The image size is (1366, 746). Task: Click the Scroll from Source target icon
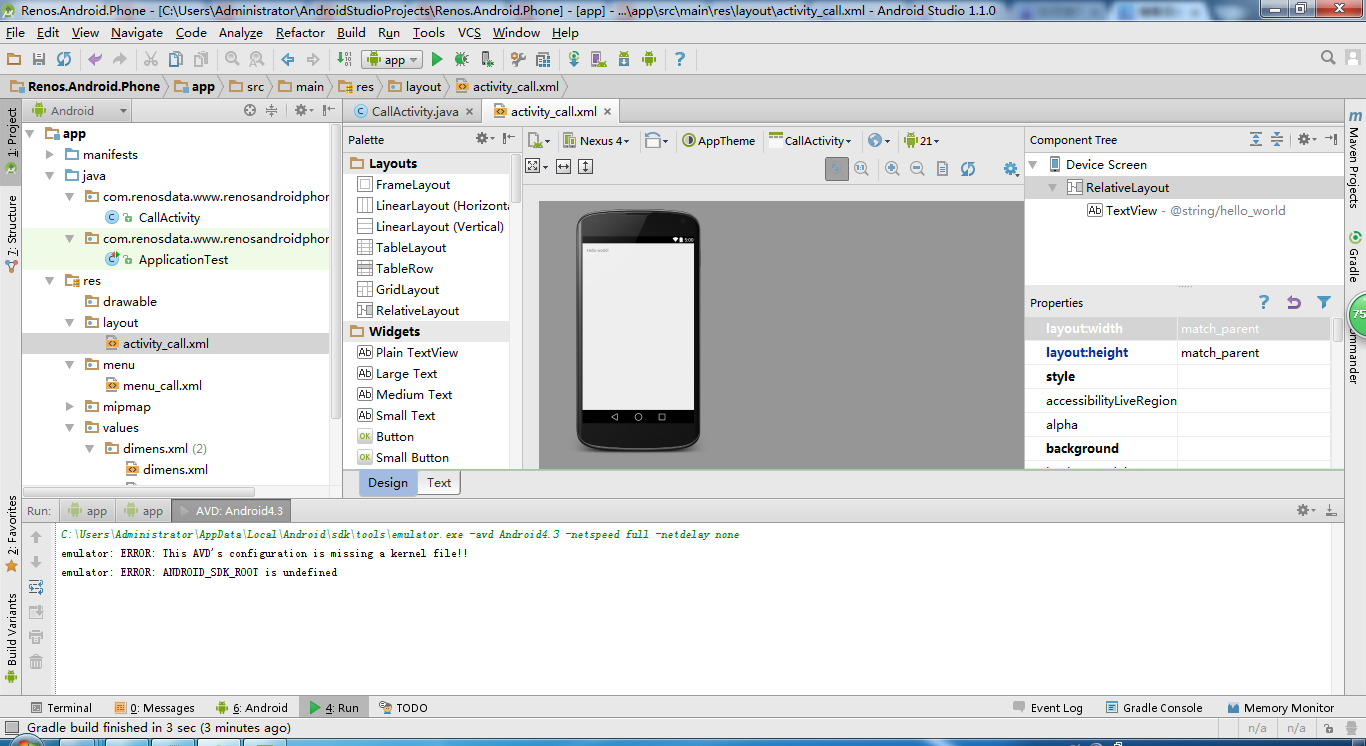click(x=250, y=111)
